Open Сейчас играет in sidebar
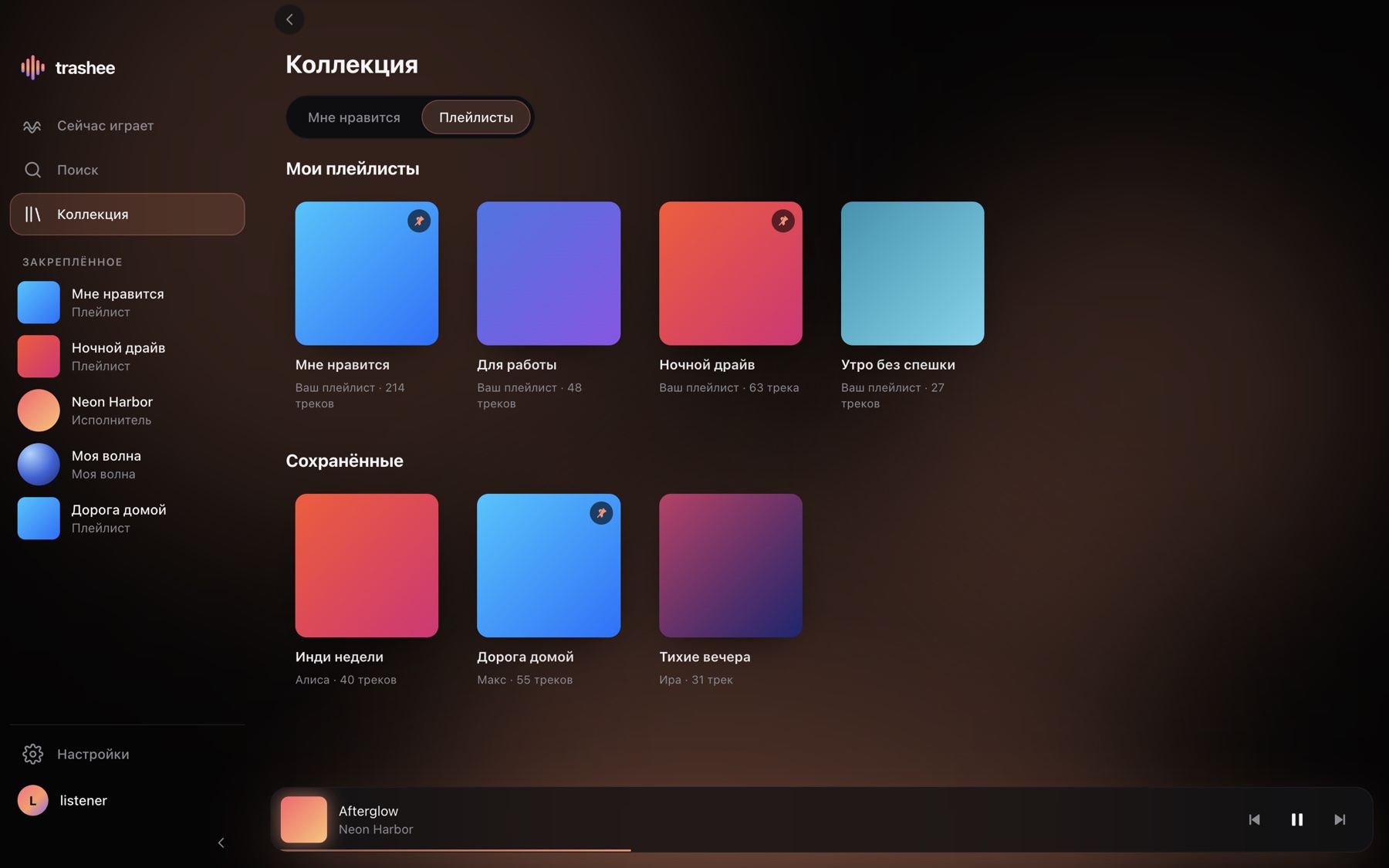This screenshot has height=868, width=1389. pos(127,126)
